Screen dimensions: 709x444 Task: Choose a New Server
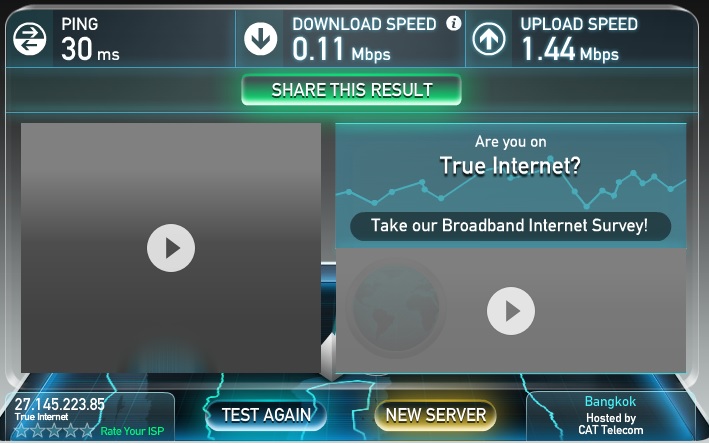coord(435,415)
